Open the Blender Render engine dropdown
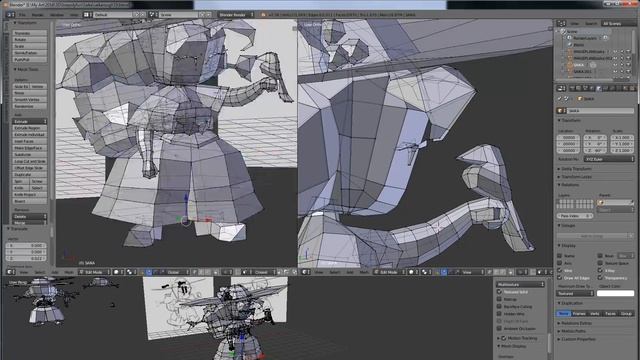This screenshot has width=640, height=360. [236, 15]
